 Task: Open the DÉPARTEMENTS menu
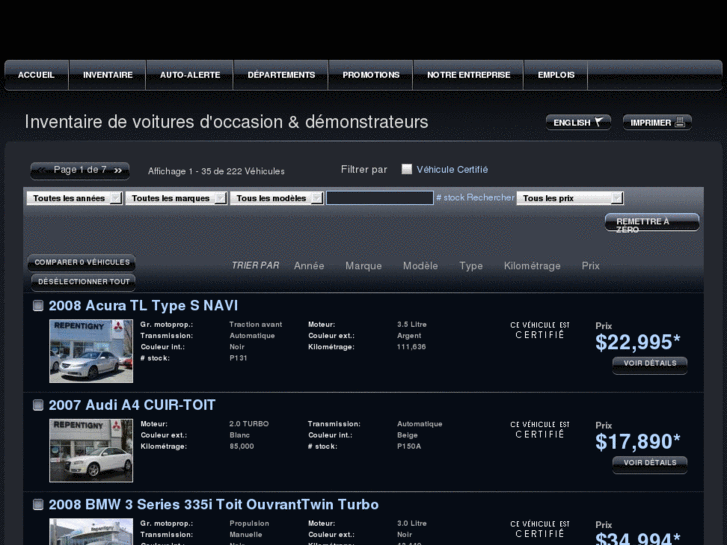pos(281,75)
